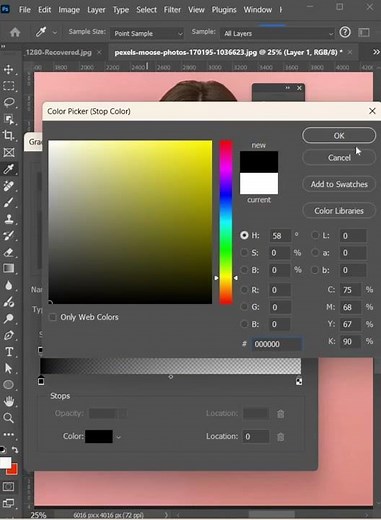The width and height of the screenshot is (381, 520).
Task: Select the Move tool
Action: pos(9,69)
